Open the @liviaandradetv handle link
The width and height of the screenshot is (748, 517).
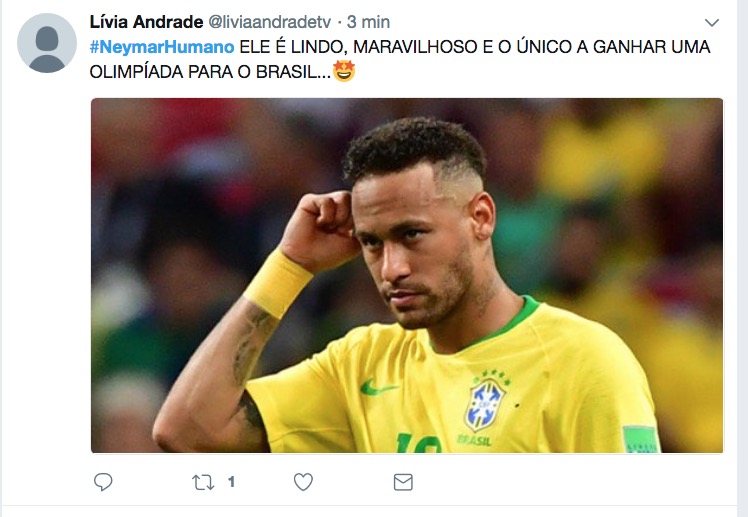click(x=270, y=22)
